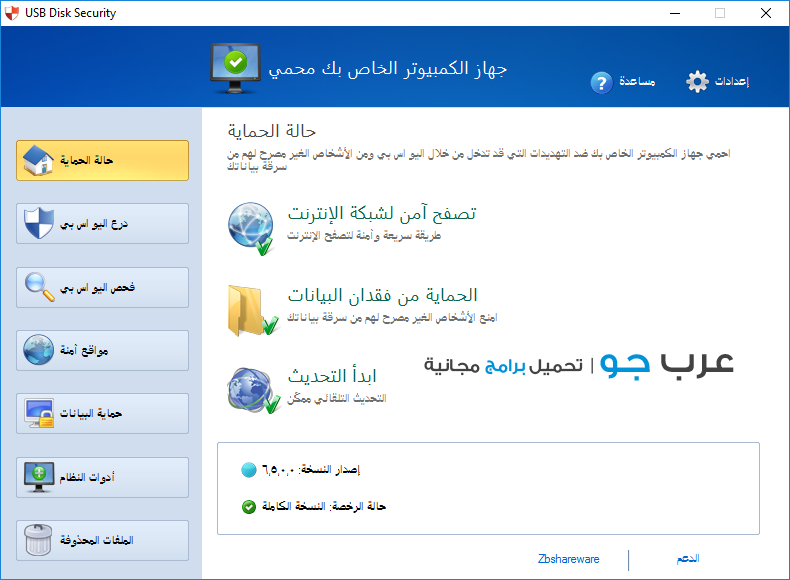This screenshot has height=580, width=790.
Task: Open the Zbshareware link
Action: (x=568, y=559)
